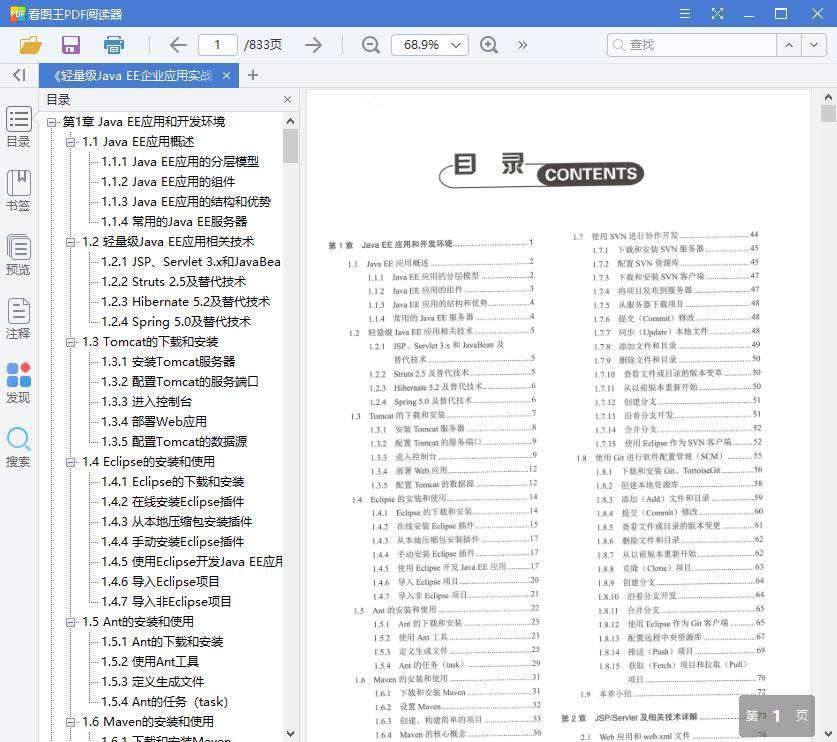Viewport: 837px width, 742px height.
Task: Select 1.5.1 Ant的下载和安装
Action: (162, 642)
